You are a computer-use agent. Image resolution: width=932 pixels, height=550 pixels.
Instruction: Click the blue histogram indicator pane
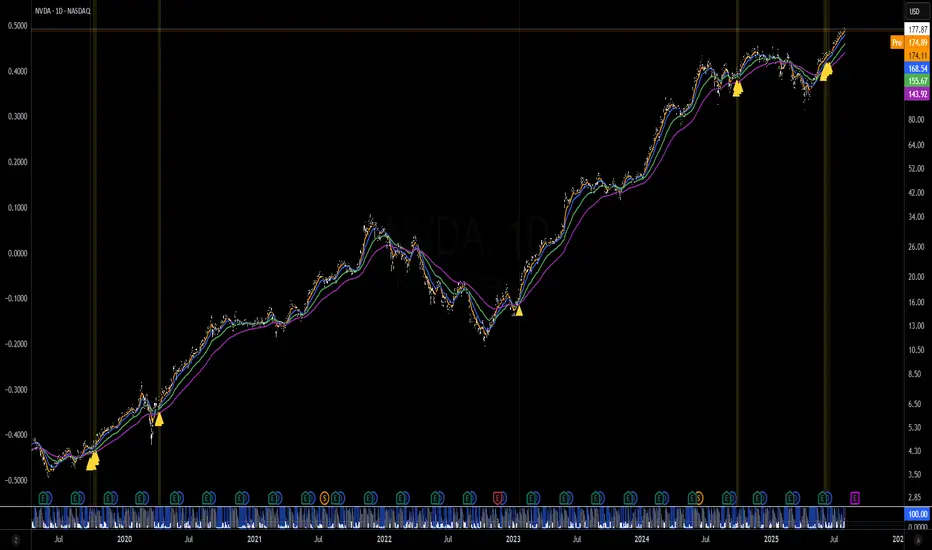(x=439, y=518)
